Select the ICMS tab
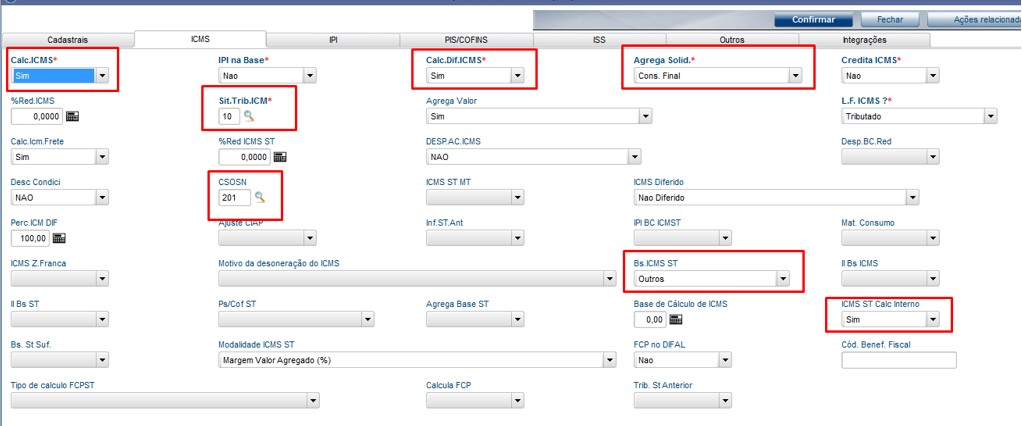1022x426 pixels. [x=200, y=39]
